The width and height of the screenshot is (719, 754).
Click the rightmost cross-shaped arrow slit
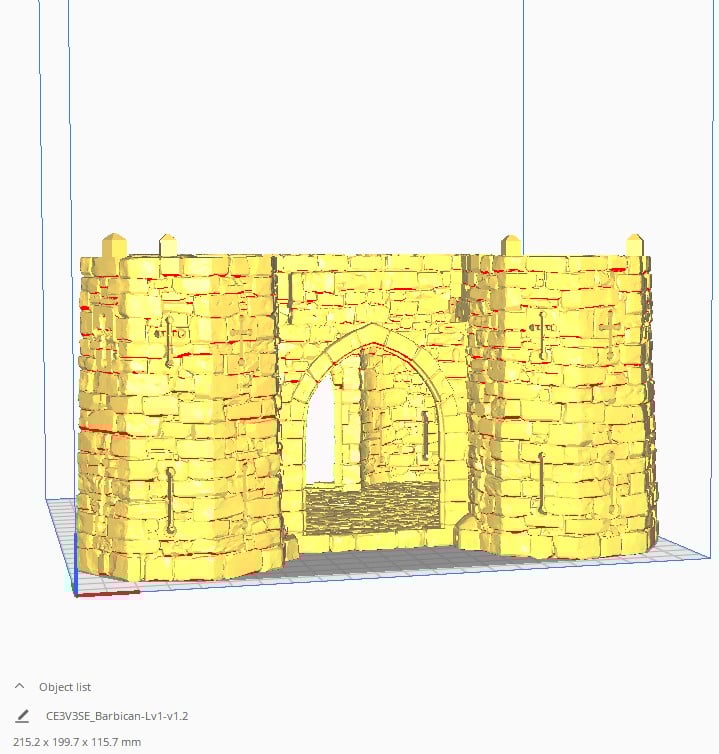[609, 328]
